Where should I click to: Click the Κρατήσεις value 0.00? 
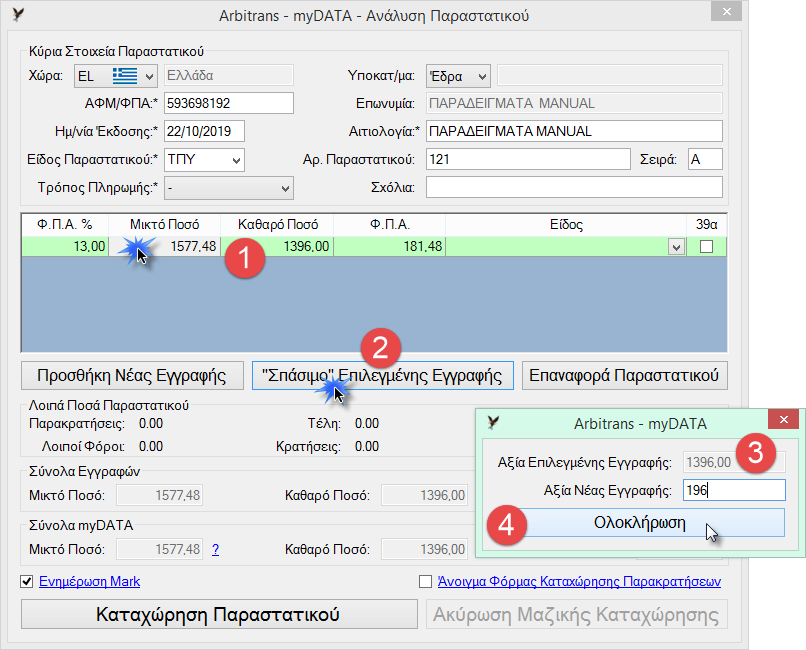[x=367, y=447]
